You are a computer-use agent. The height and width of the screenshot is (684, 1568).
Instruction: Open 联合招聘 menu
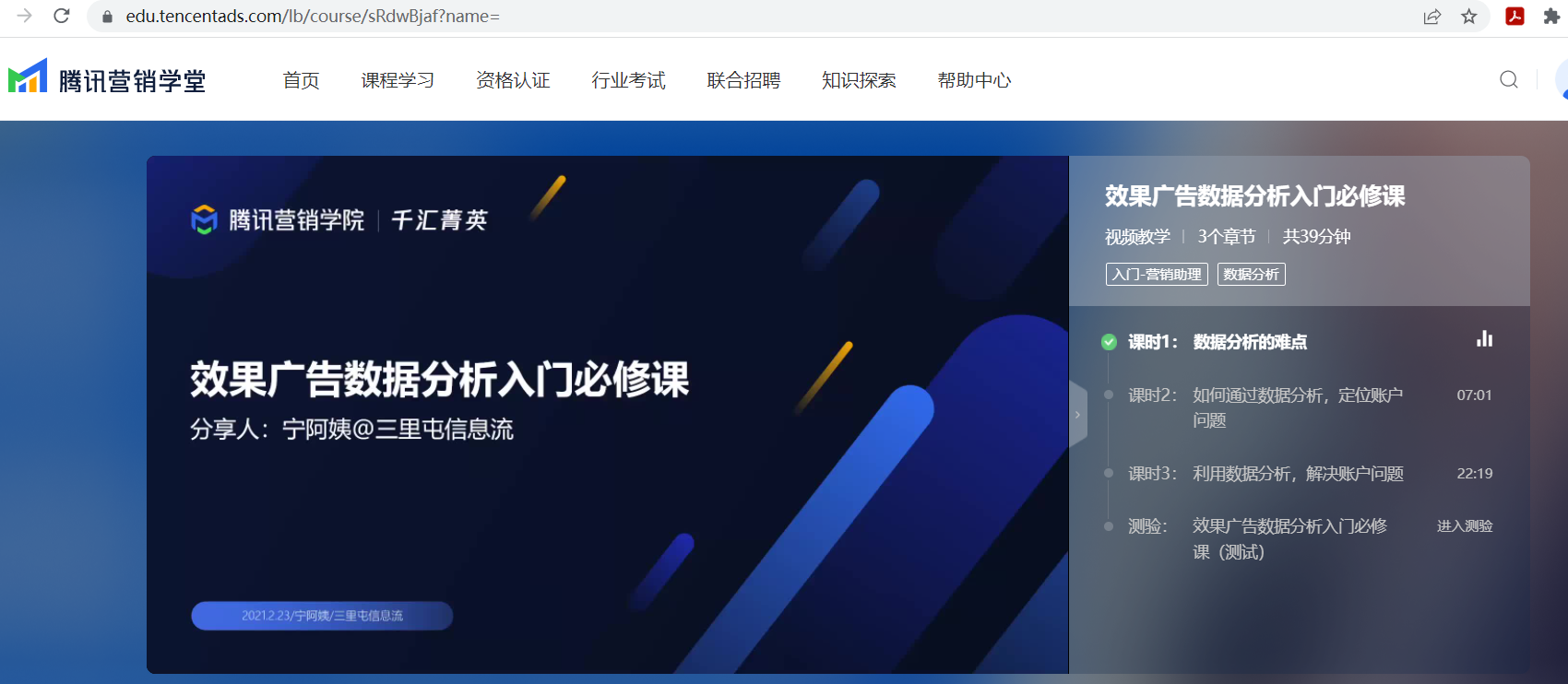coord(743,80)
